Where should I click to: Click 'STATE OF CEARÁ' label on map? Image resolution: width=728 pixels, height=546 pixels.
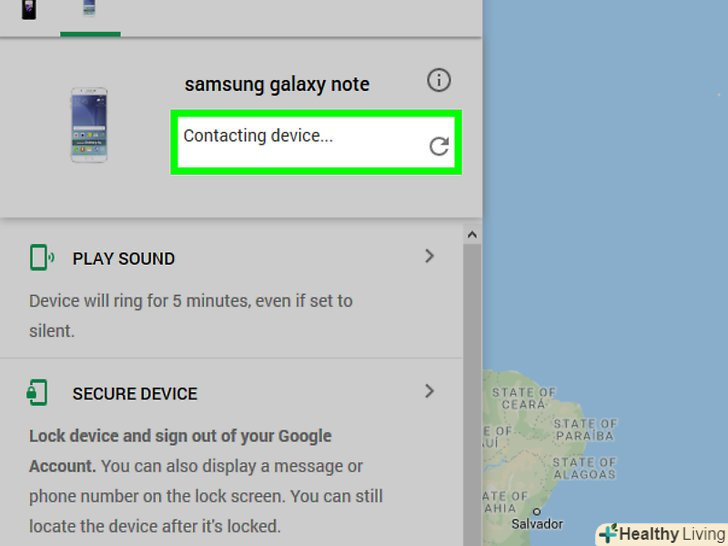[524, 398]
